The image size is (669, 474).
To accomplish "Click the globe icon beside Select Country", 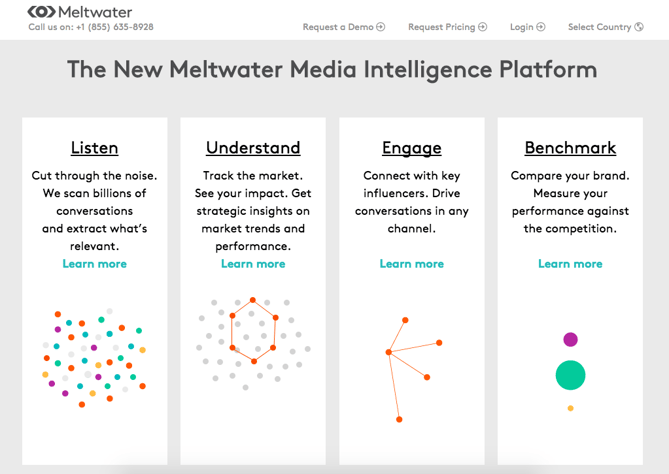I will point(639,27).
